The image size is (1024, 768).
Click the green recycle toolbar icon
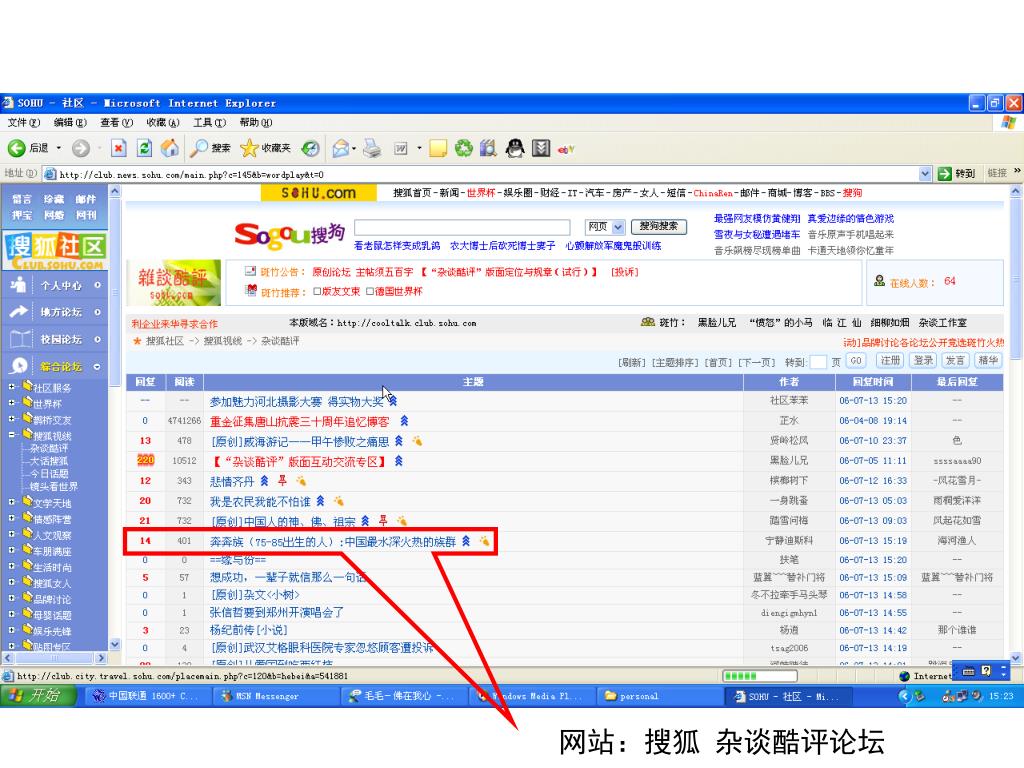[x=464, y=149]
